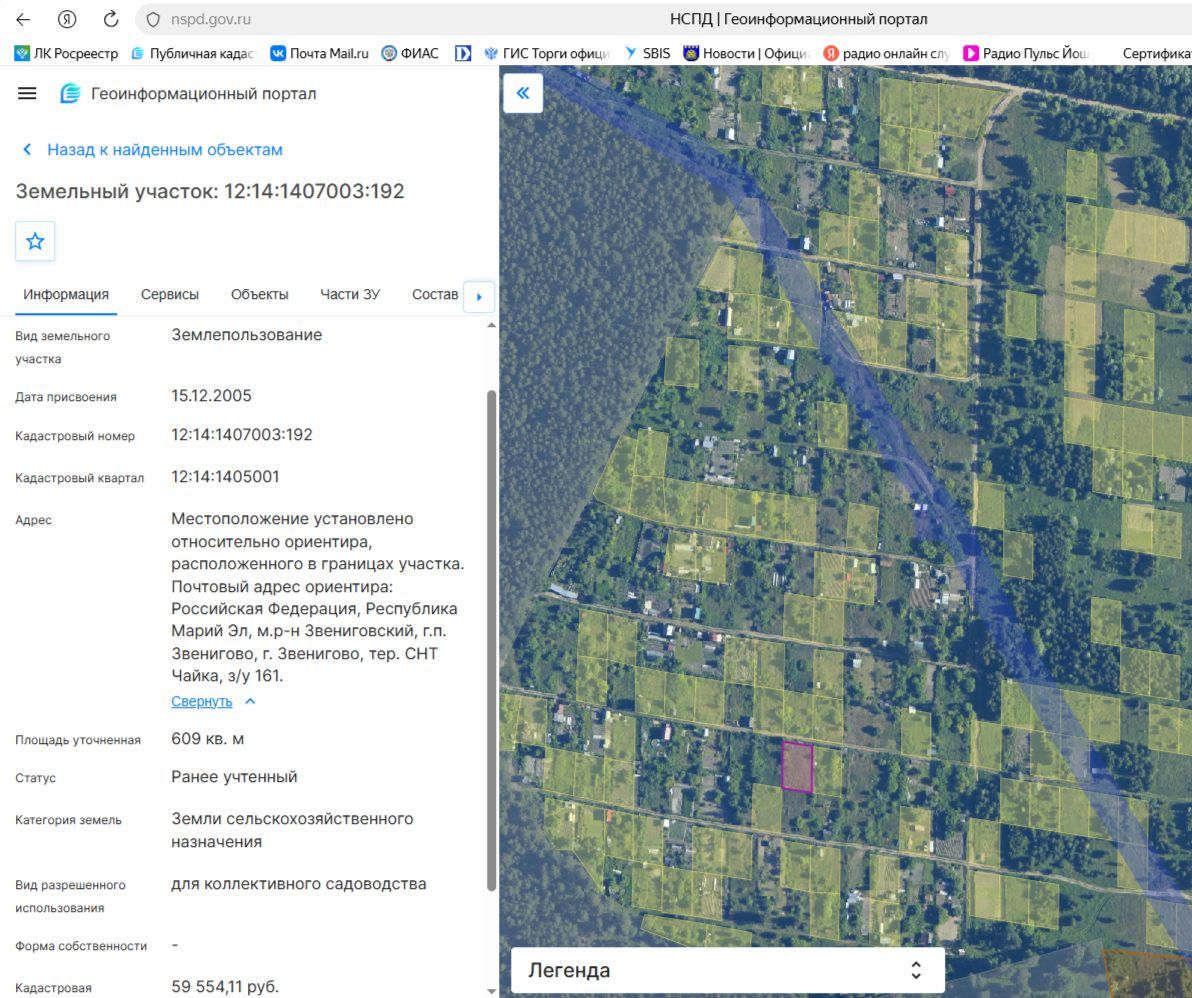This screenshot has width=1192, height=998.
Task: Open the Объекты tab
Action: point(259,294)
